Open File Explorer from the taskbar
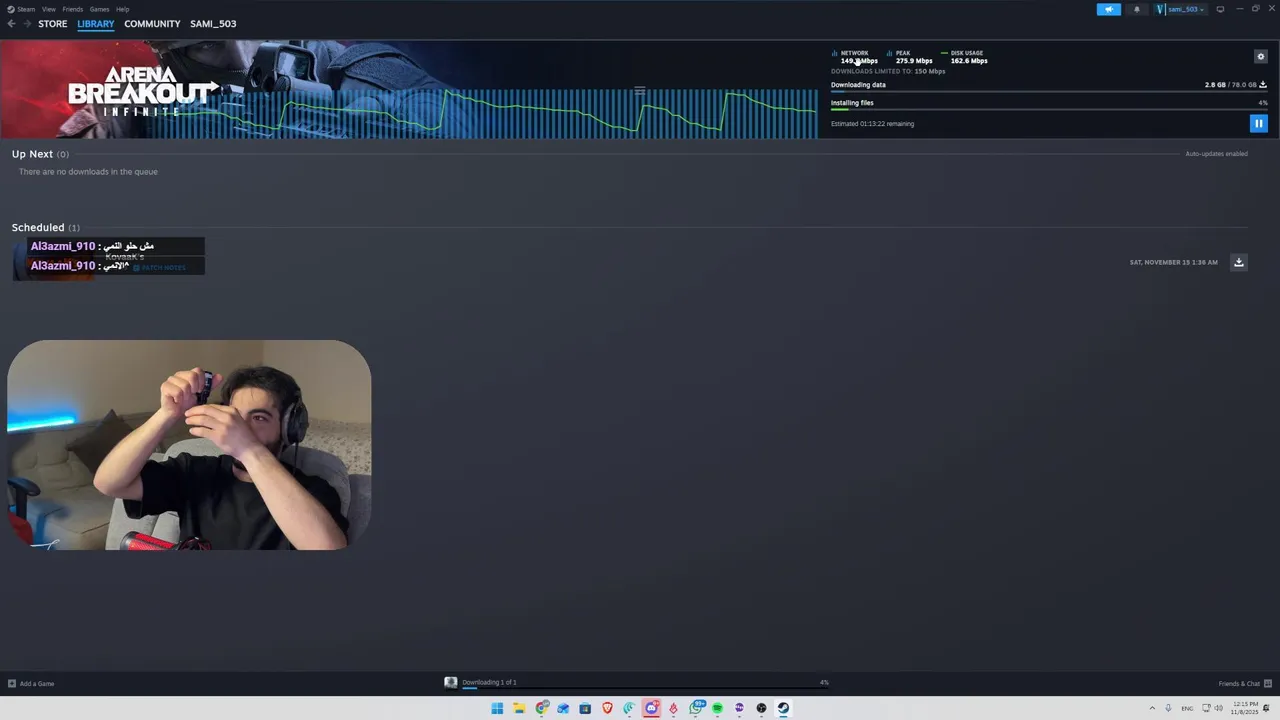 click(x=519, y=708)
